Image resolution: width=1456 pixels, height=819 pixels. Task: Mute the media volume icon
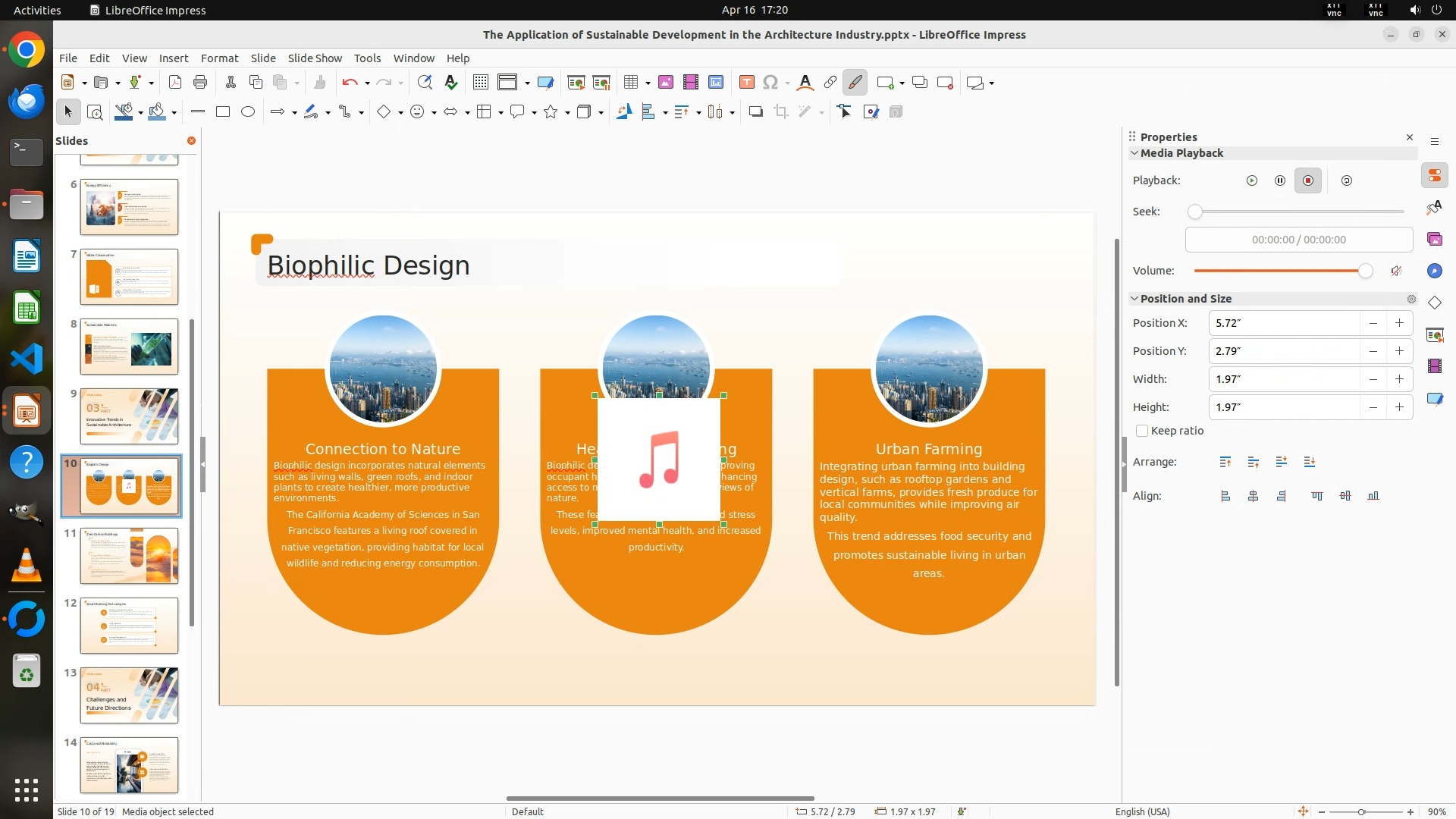pyautogui.click(x=1396, y=271)
